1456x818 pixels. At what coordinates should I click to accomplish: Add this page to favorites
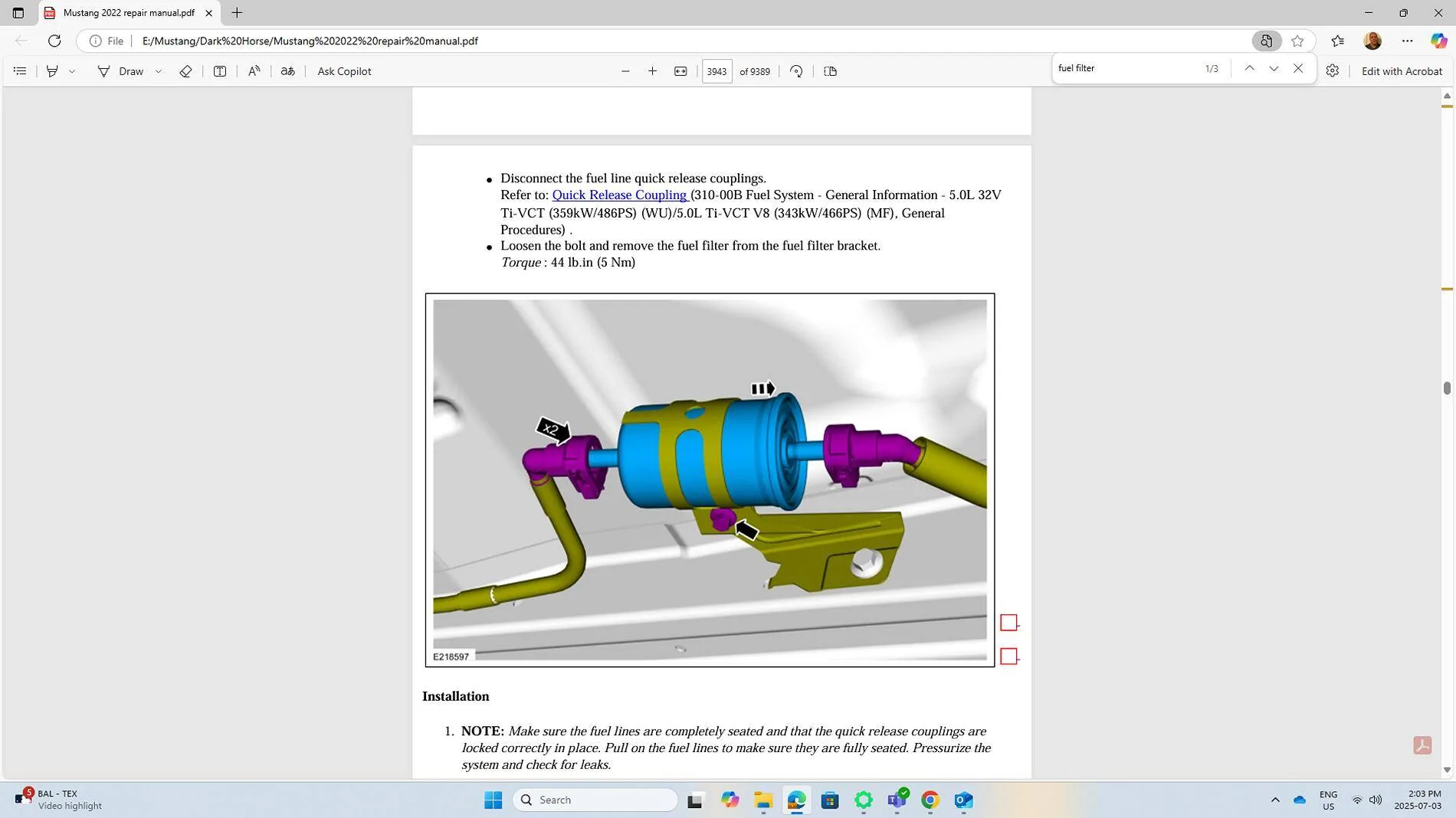[x=1297, y=41]
